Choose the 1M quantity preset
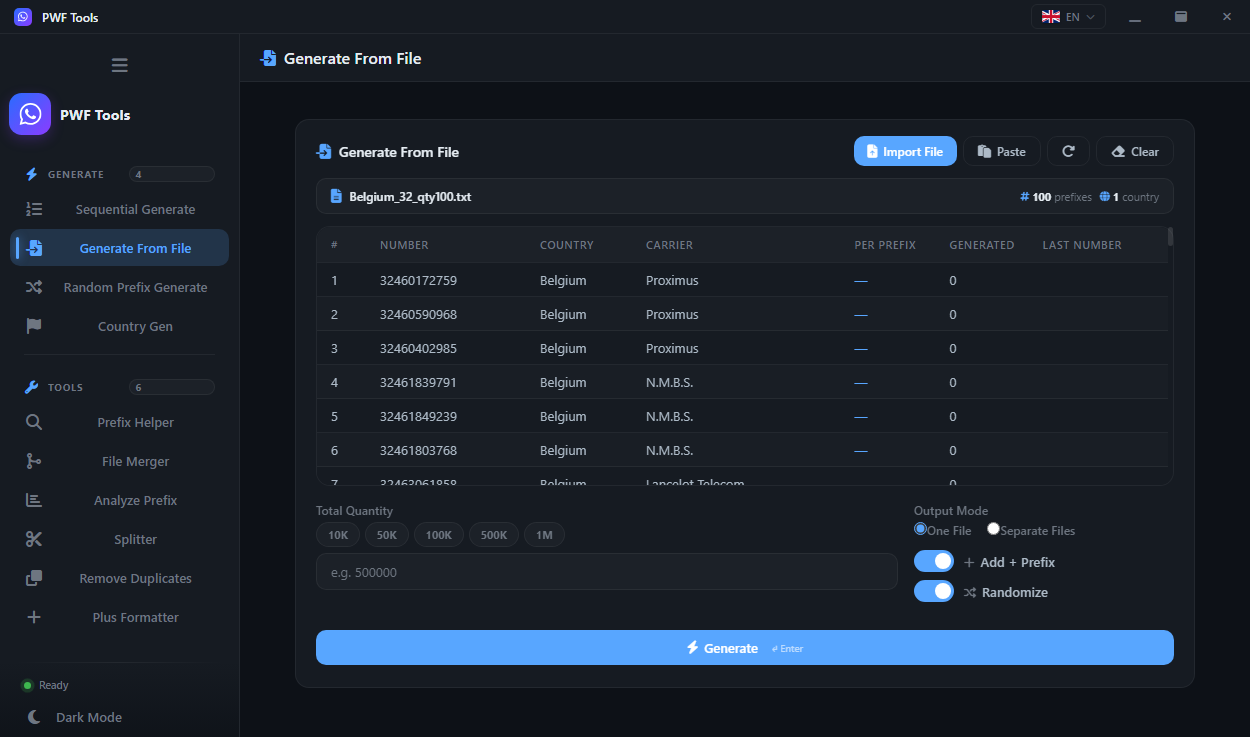This screenshot has width=1250, height=737. point(544,535)
